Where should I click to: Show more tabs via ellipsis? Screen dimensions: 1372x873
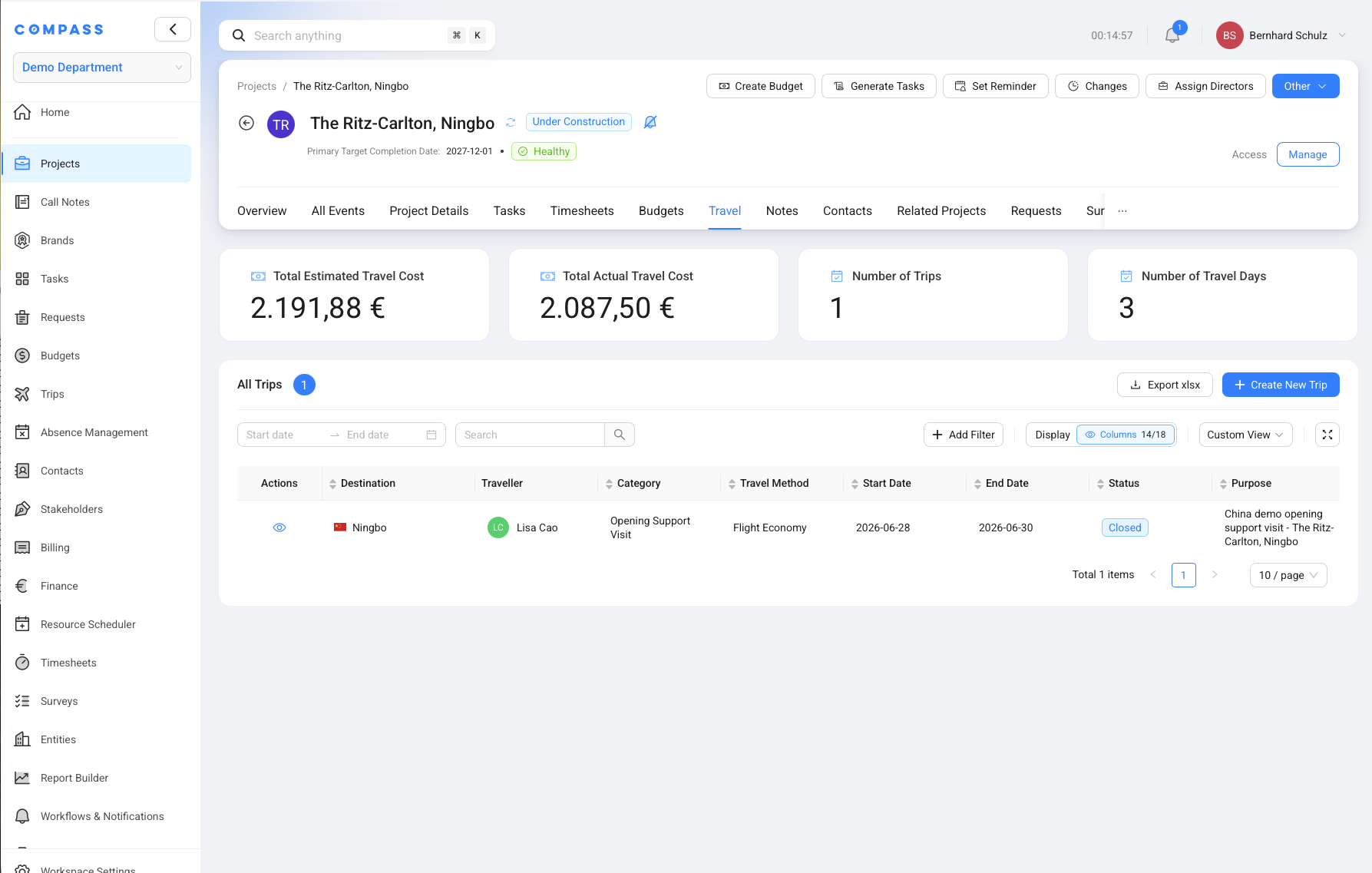1122,210
